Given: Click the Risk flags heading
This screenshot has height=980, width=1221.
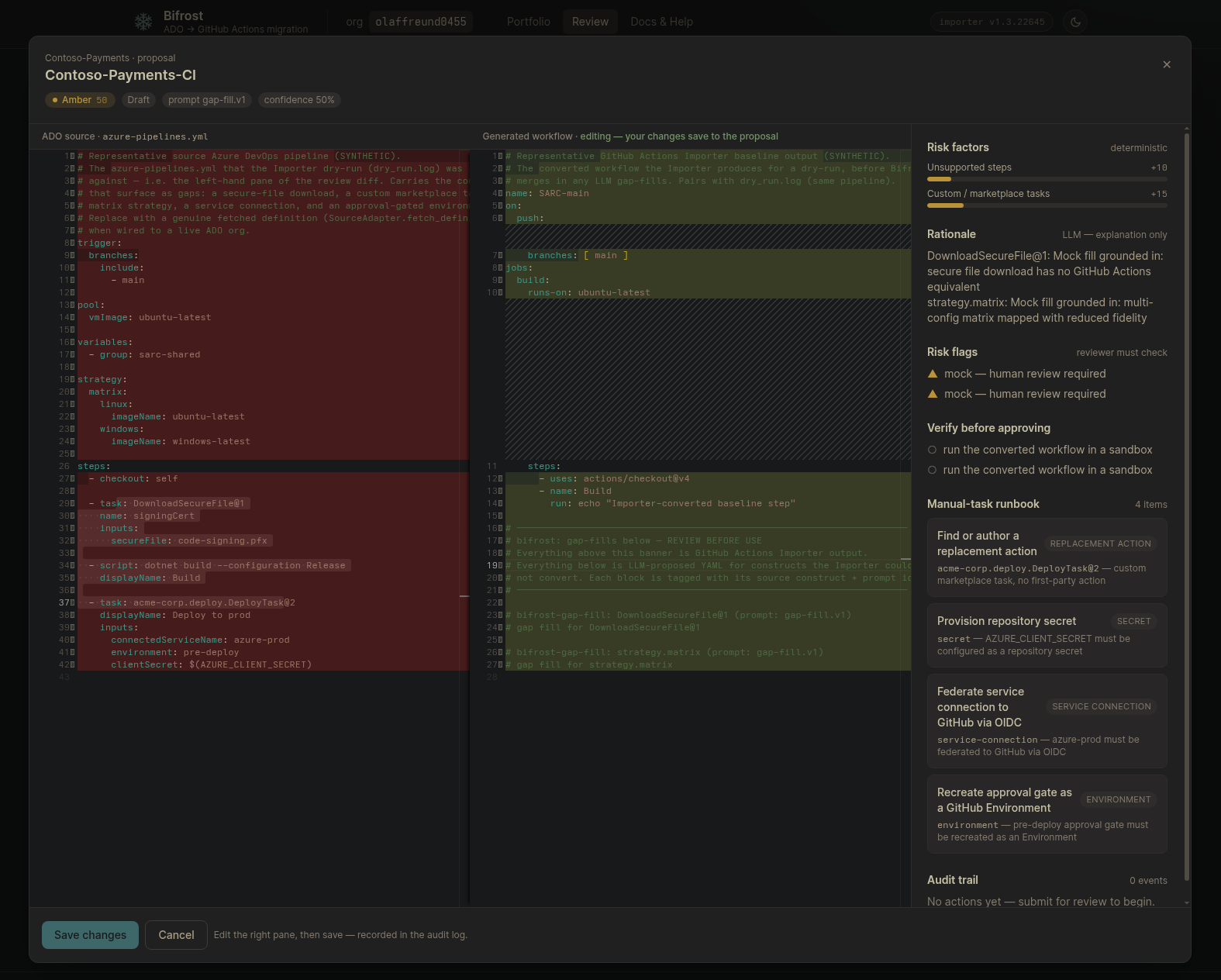Looking at the screenshot, I should point(952,352).
